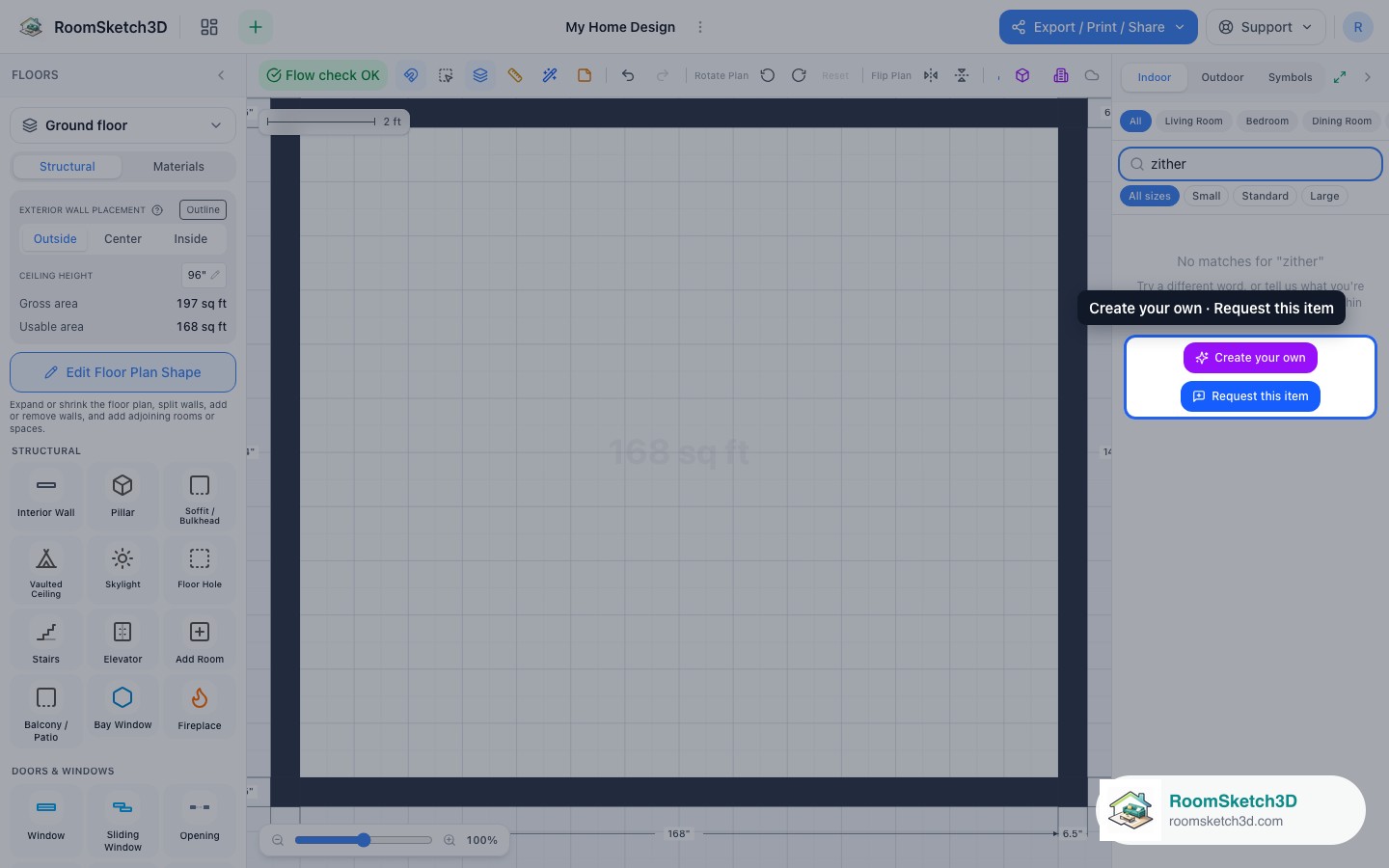Open Export / Print / Share dropdown
The height and width of the screenshot is (868, 1389).
(x=1099, y=27)
